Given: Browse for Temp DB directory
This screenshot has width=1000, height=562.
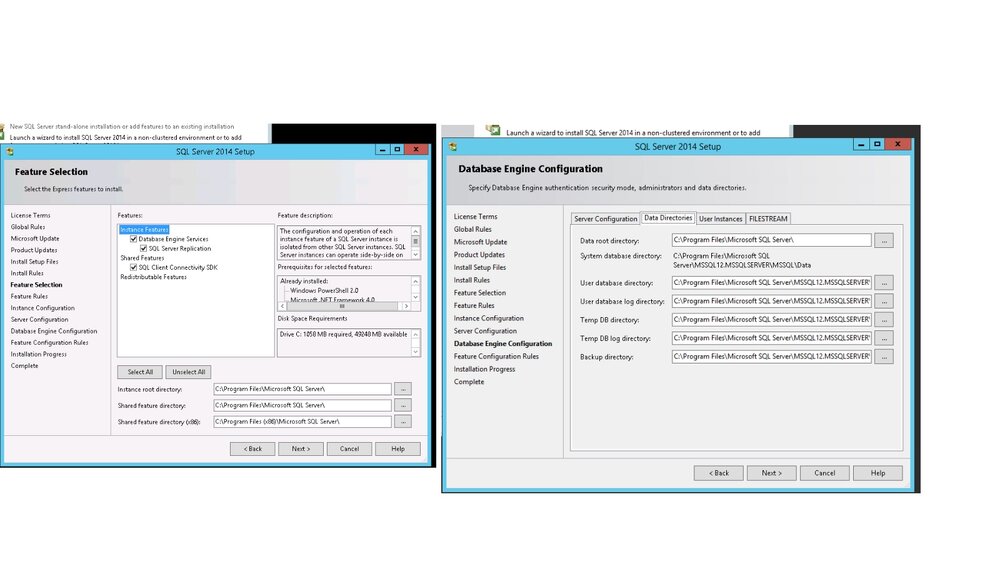Looking at the screenshot, I should (x=884, y=320).
